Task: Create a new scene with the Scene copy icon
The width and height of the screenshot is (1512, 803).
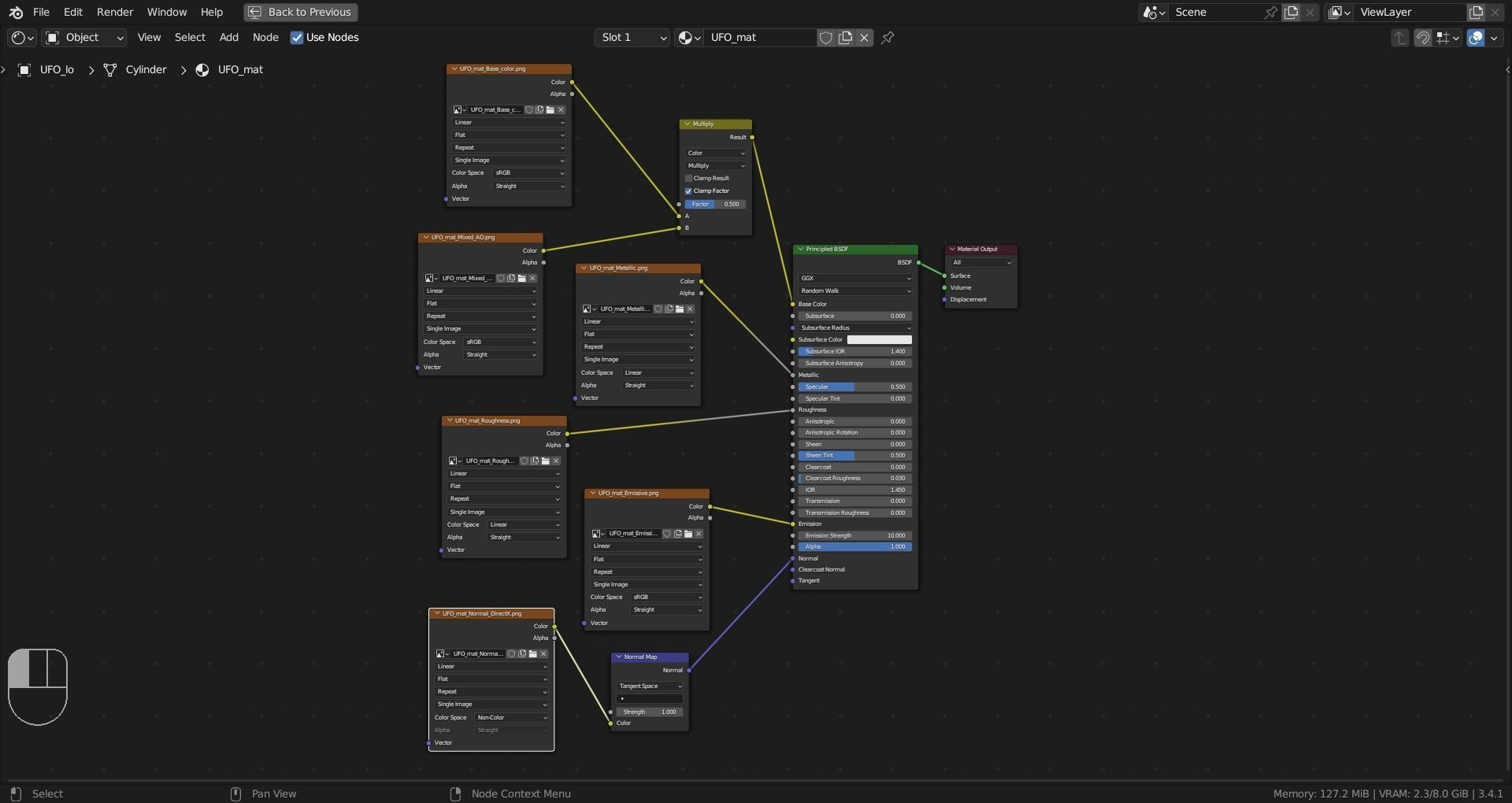Action: pyautogui.click(x=1291, y=13)
